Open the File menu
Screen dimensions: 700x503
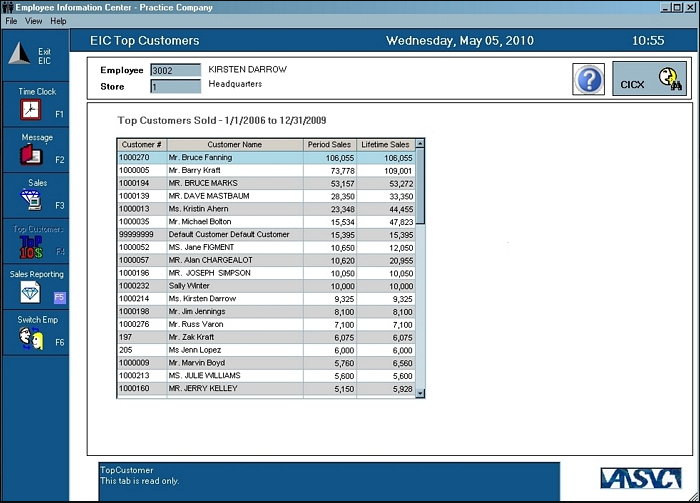coord(11,21)
